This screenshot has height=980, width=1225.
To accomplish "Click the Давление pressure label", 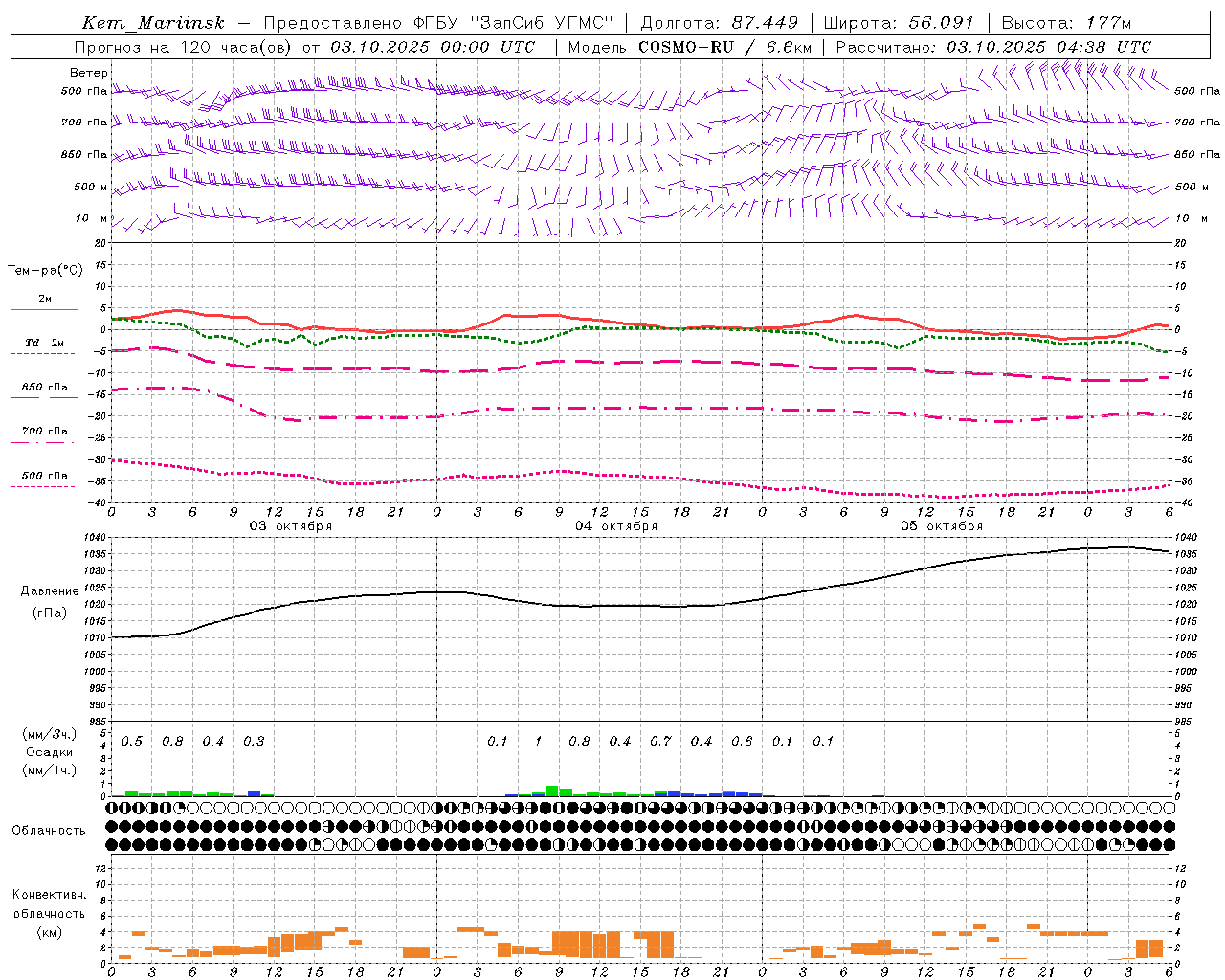I will click(50, 591).
